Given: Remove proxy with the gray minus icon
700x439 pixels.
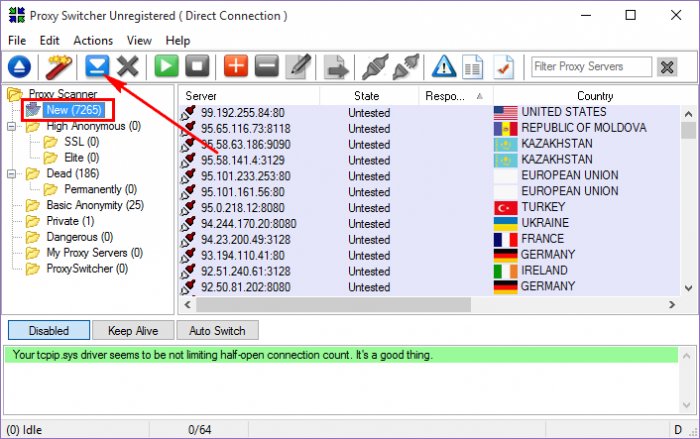Looking at the screenshot, I should (267, 66).
